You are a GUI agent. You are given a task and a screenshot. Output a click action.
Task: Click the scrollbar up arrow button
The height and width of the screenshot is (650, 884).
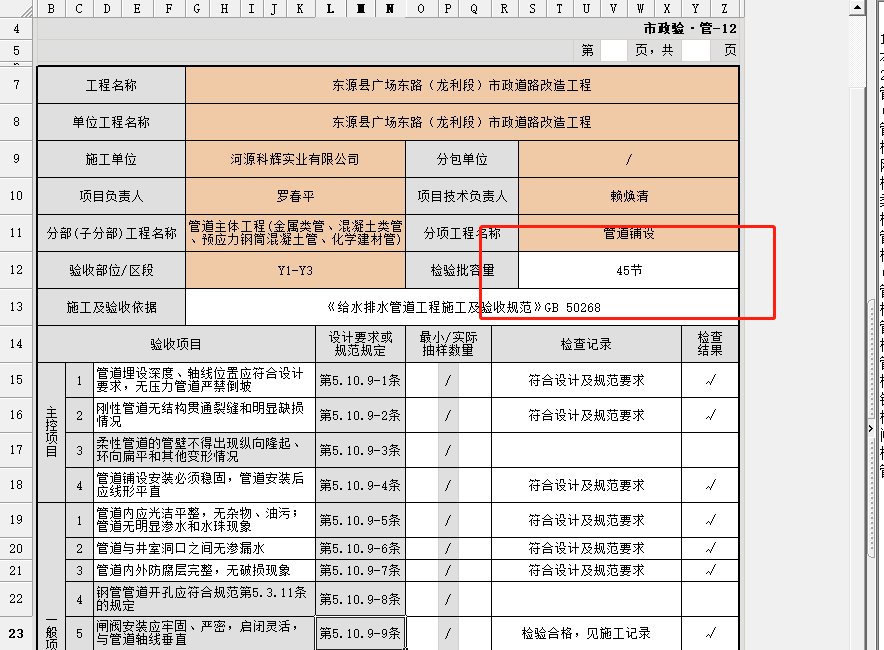pyautogui.click(x=857, y=8)
